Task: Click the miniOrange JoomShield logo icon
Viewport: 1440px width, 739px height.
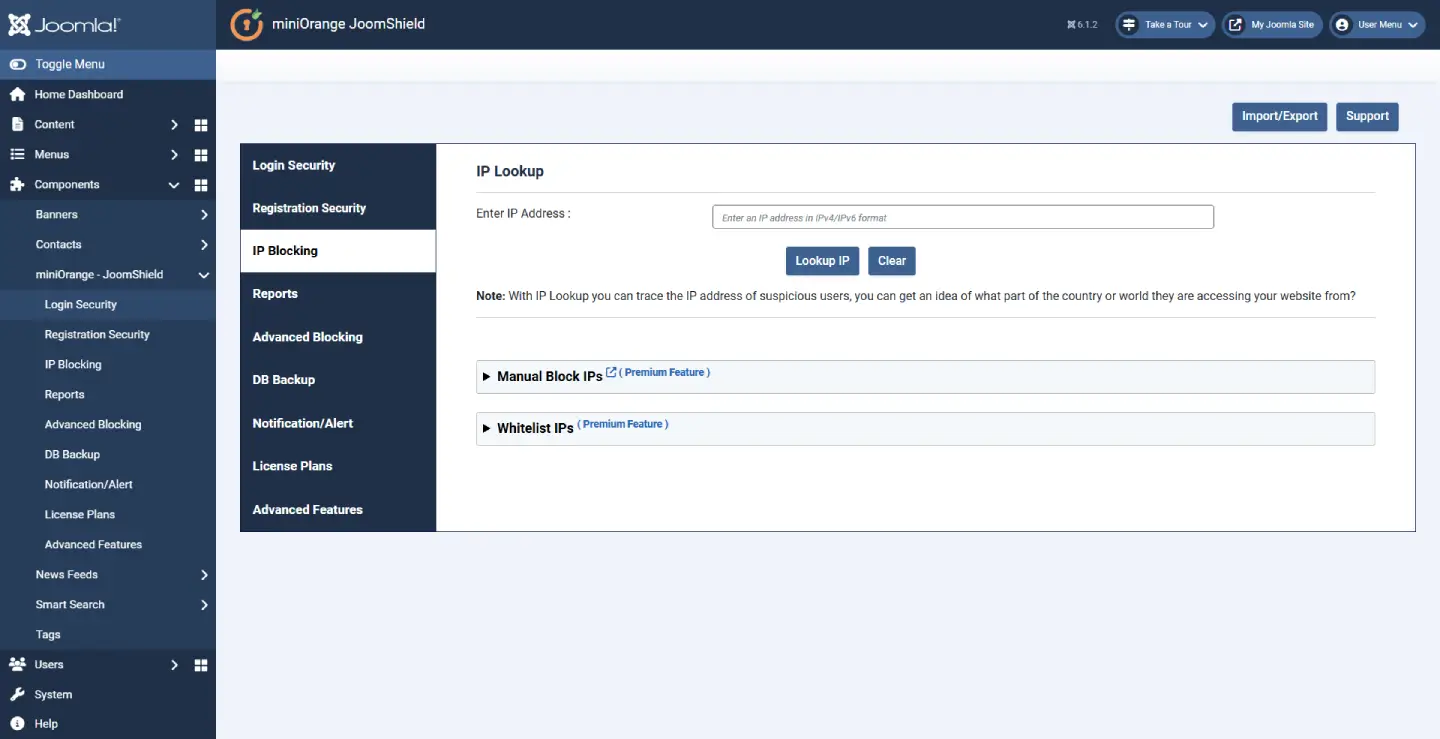Action: click(246, 24)
